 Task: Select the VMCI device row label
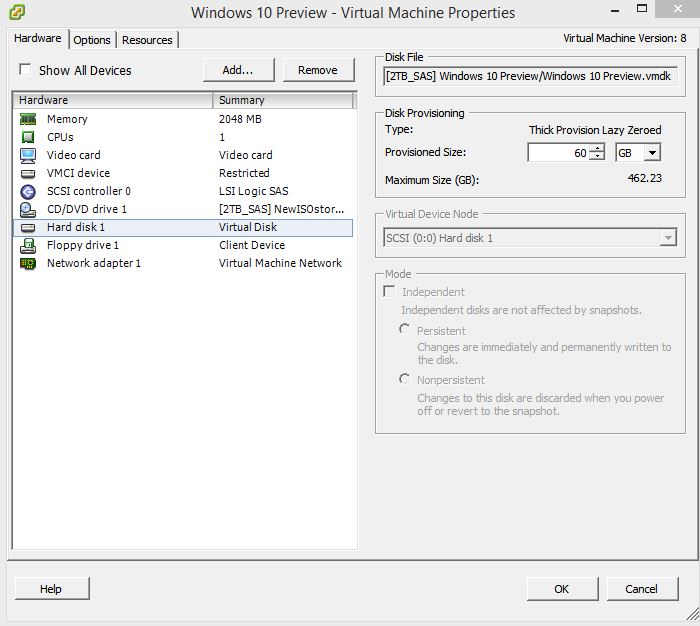[79, 173]
